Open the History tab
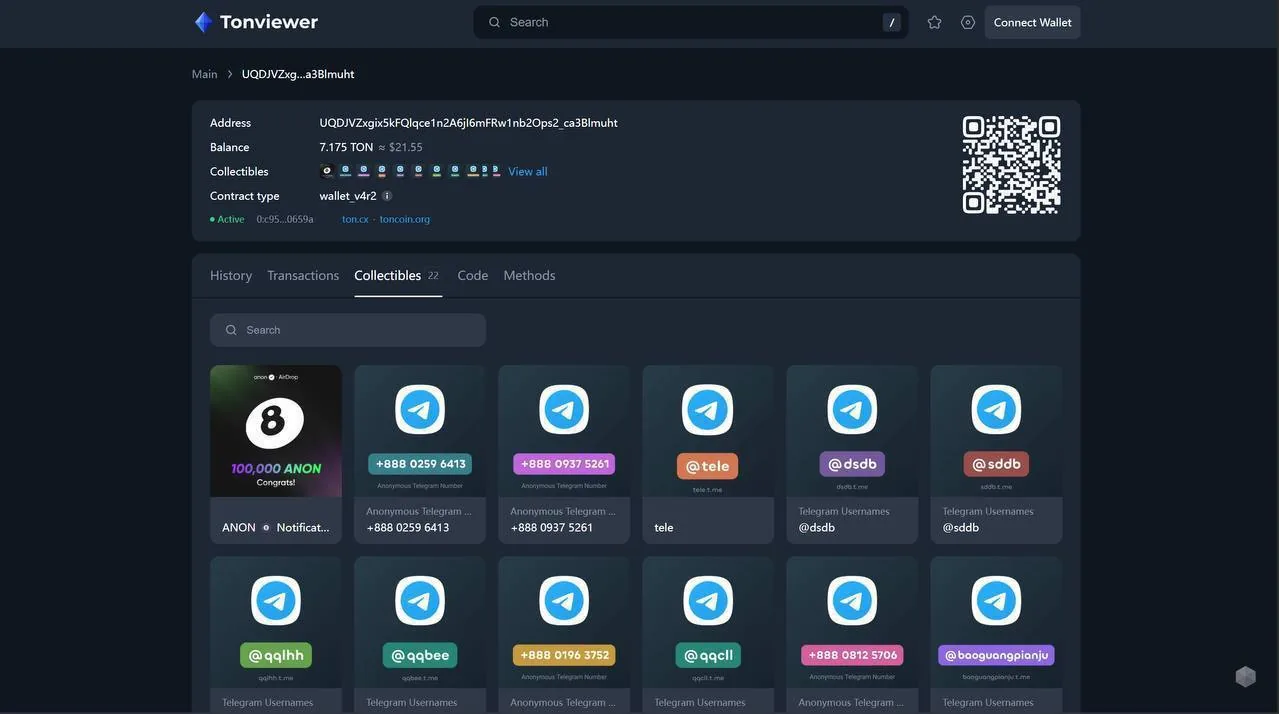 tap(231, 275)
